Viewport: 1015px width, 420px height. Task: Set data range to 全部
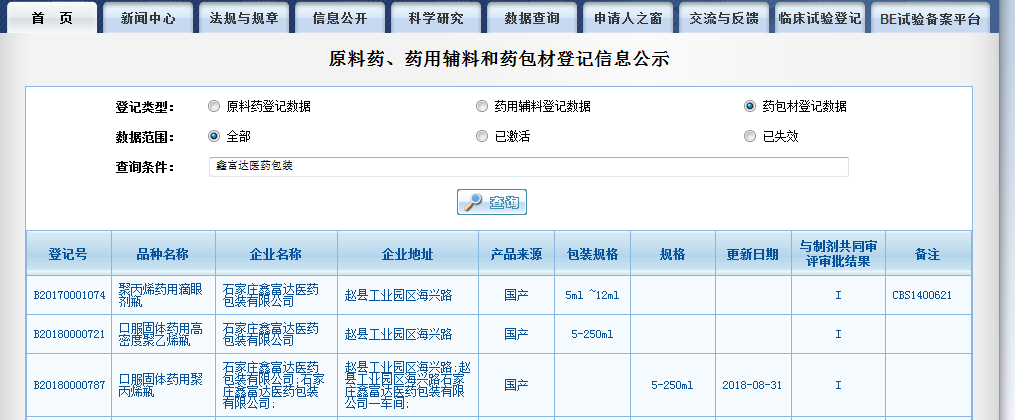(214, 136)
